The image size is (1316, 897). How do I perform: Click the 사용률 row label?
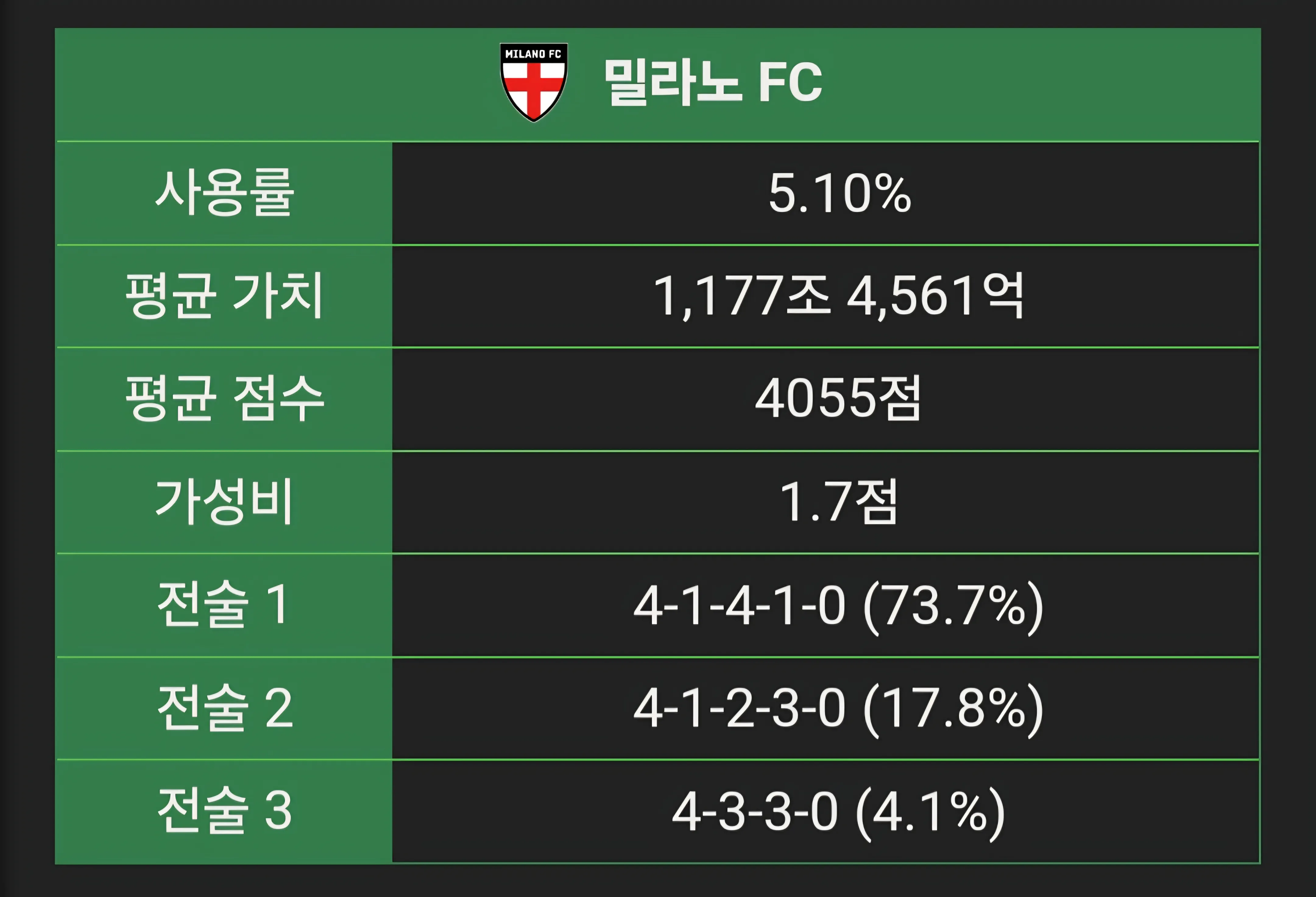coord(224,193)
